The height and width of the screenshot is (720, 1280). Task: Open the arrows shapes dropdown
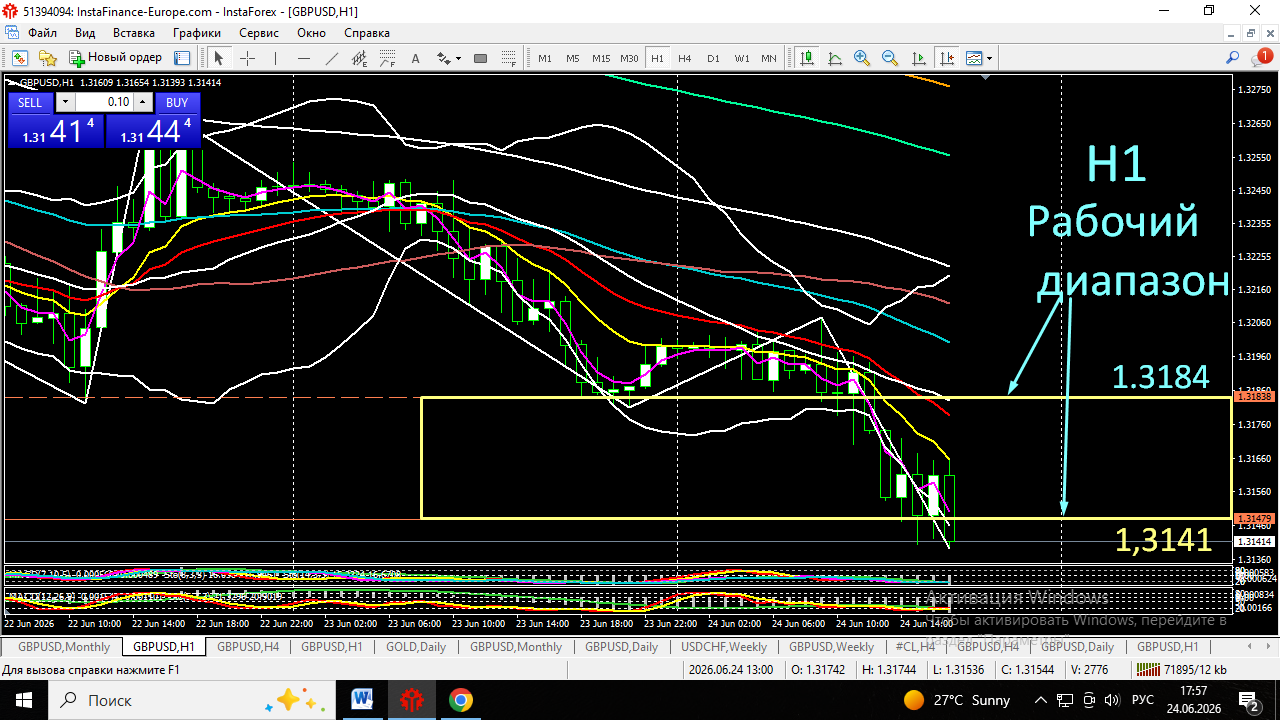click(449, 58)
